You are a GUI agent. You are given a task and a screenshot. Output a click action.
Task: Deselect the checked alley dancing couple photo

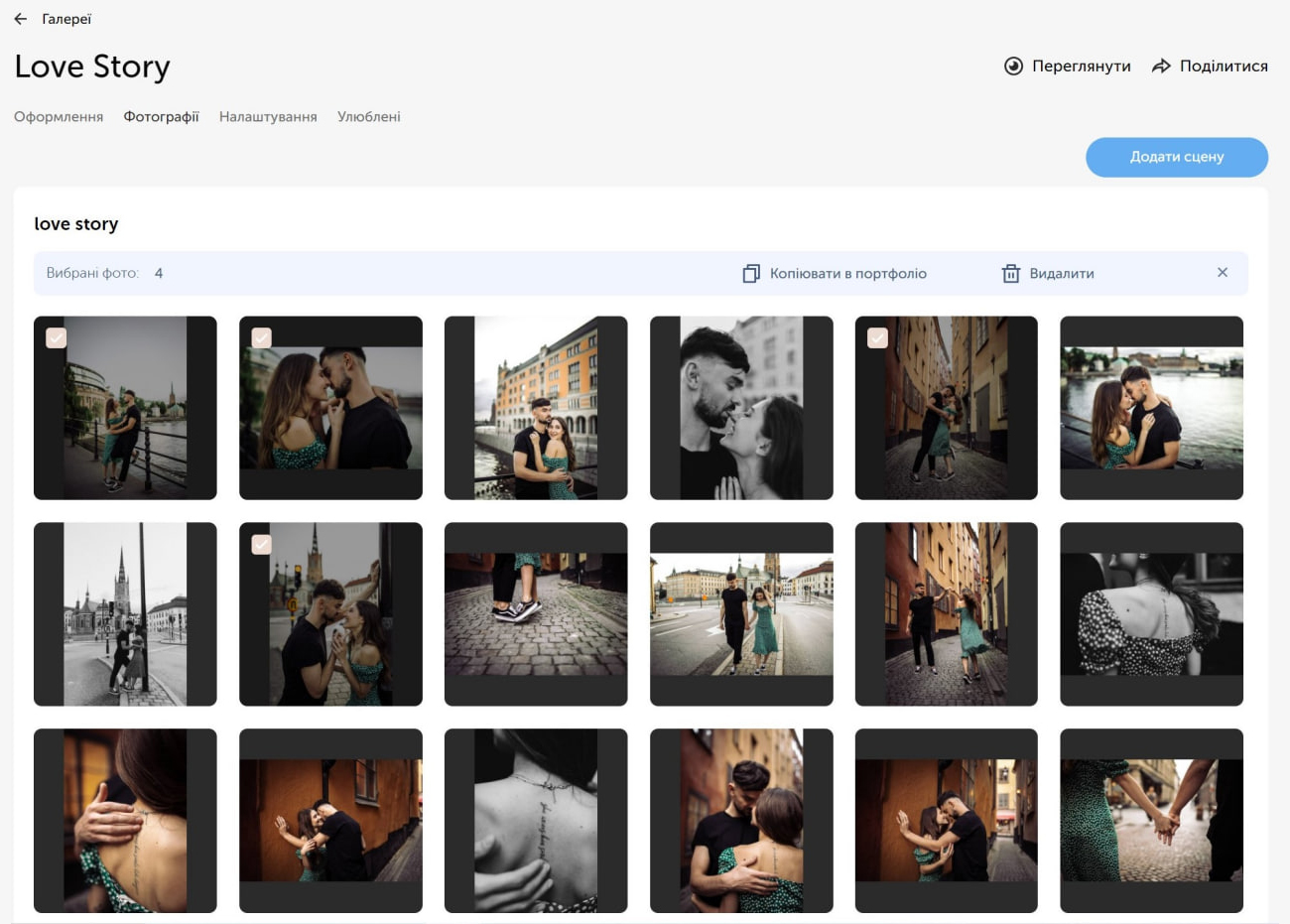click(x=877, y=338)
